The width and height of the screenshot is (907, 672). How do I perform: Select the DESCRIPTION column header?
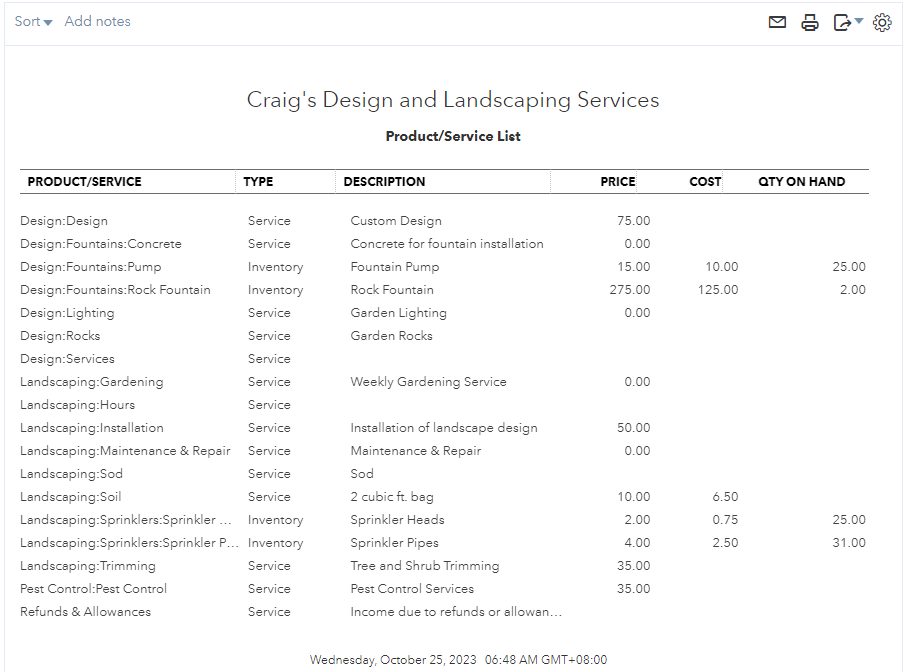[x=384, y=182]
